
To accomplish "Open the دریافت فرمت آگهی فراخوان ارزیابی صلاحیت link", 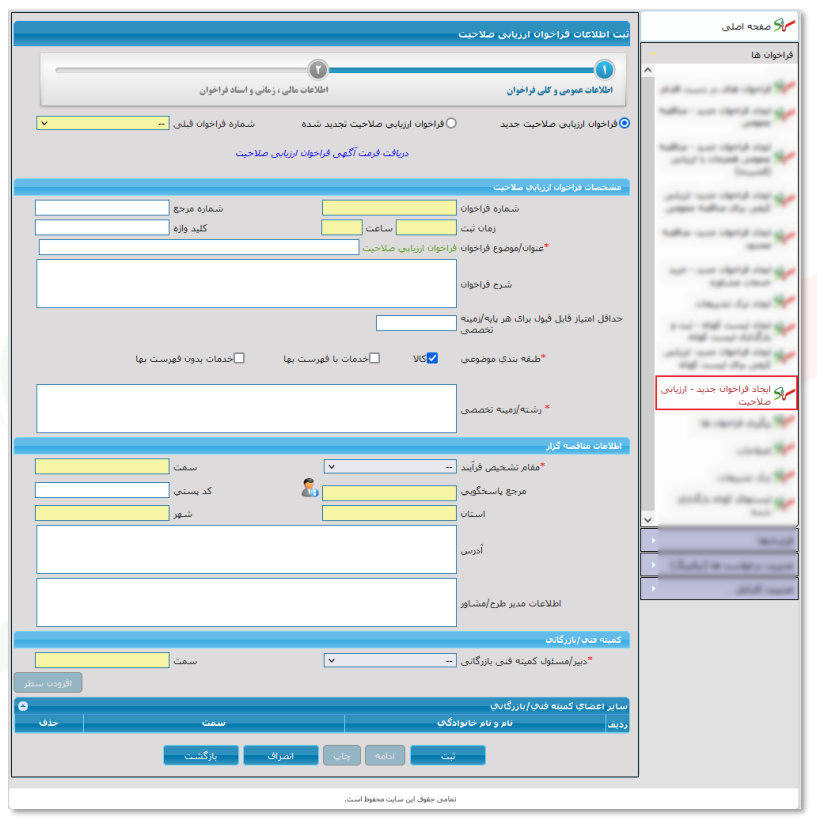I will 322,153.
